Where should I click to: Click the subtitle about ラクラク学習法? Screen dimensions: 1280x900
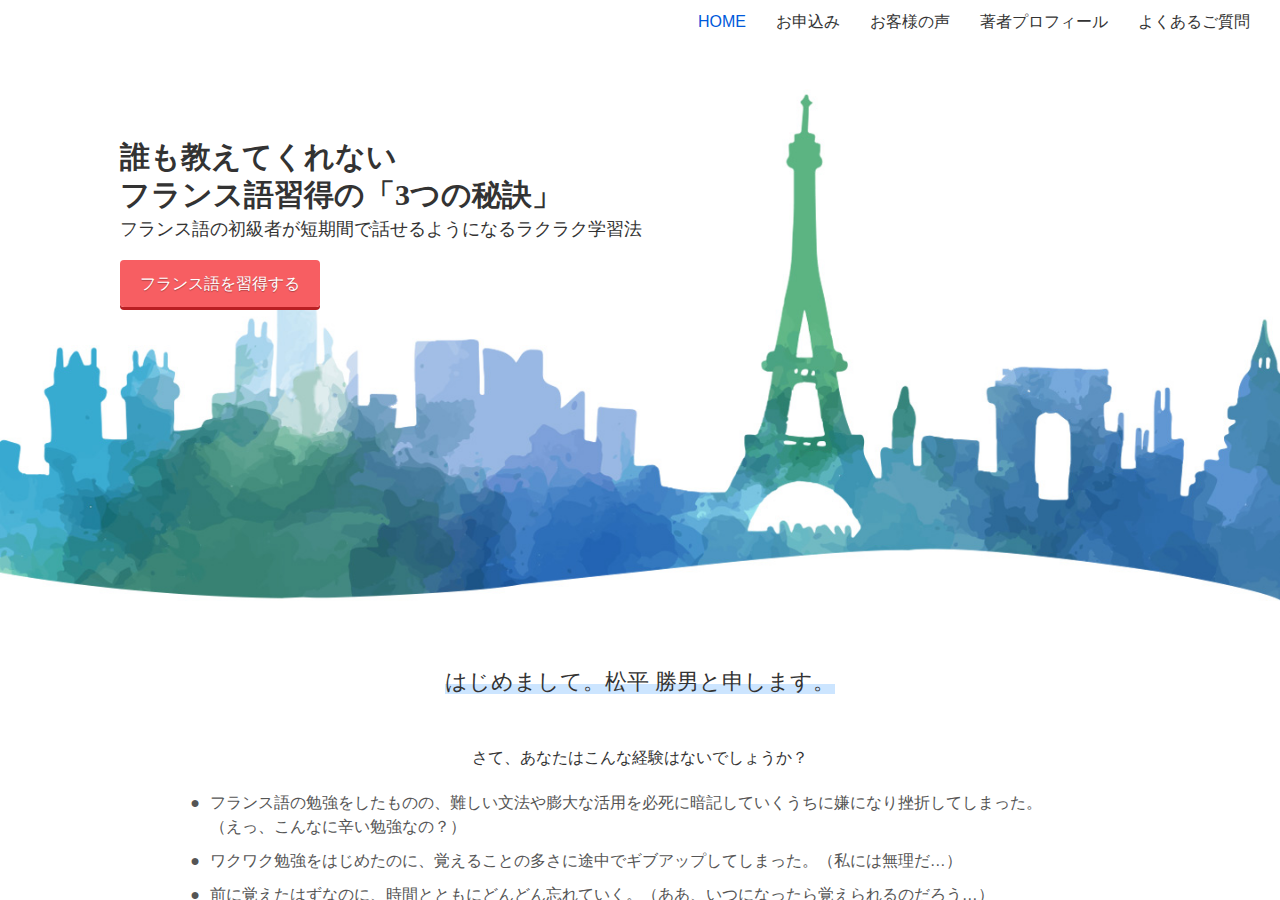point(381,229)
